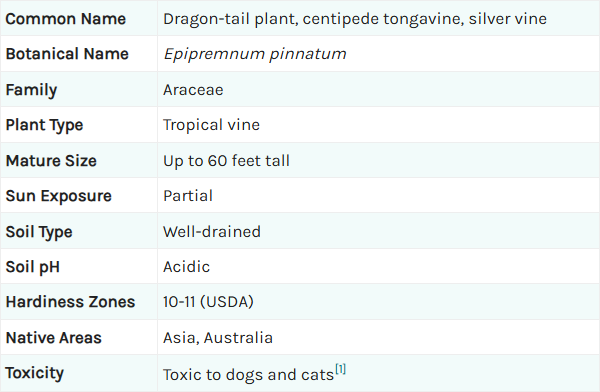Select the 10-11 (USDA) value
Image resolution: width=600 pixels, height=392 pixels.
point(209,302)
